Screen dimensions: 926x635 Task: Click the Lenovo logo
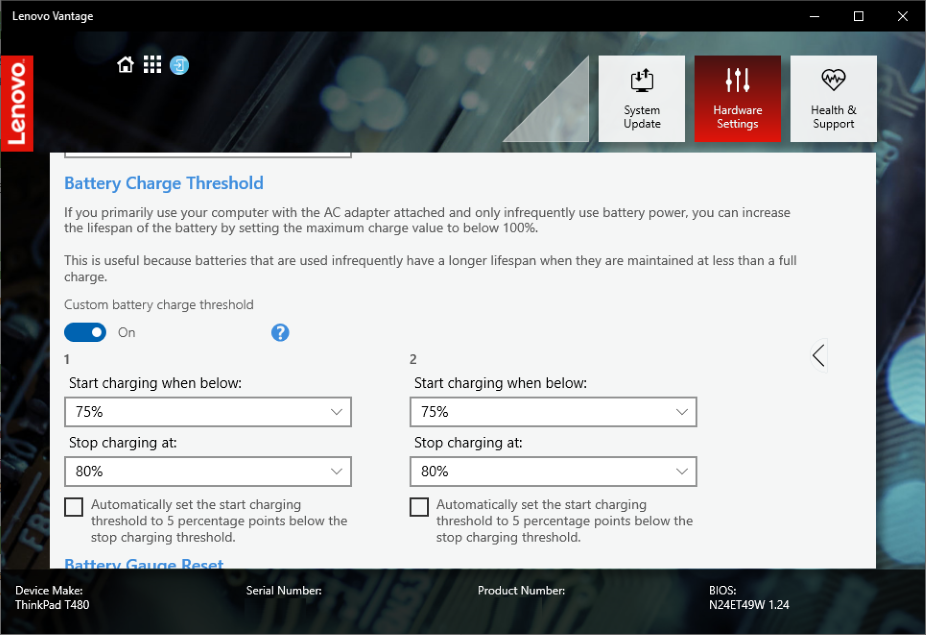point(17,103)
